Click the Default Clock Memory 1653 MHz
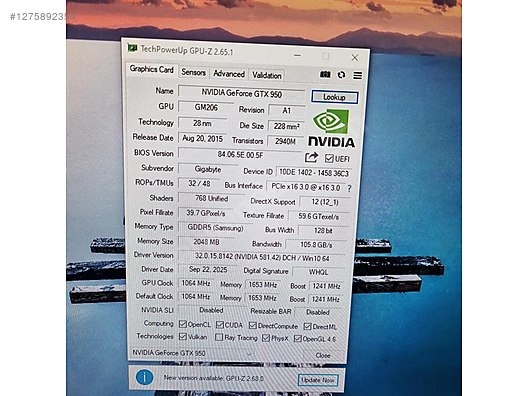 pos(262,298)
